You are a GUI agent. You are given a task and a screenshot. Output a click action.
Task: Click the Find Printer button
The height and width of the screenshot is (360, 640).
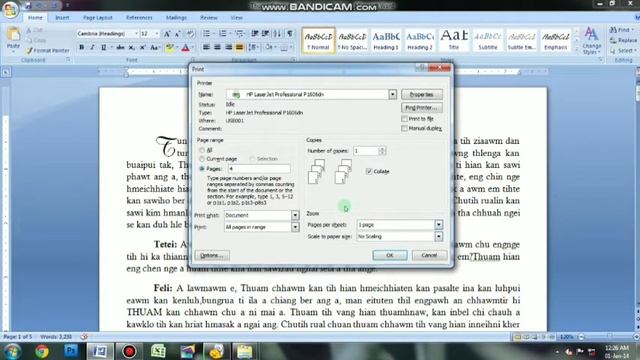pos(422,107)
